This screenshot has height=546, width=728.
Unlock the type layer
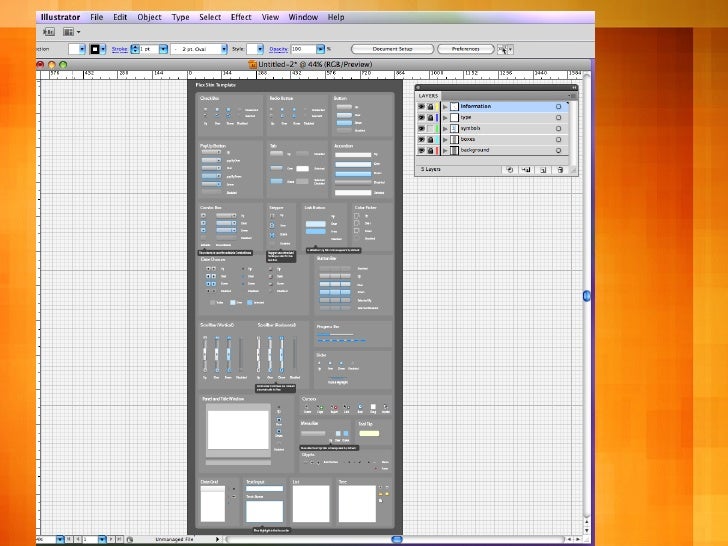pyautogui.click(x=431, y=117)
